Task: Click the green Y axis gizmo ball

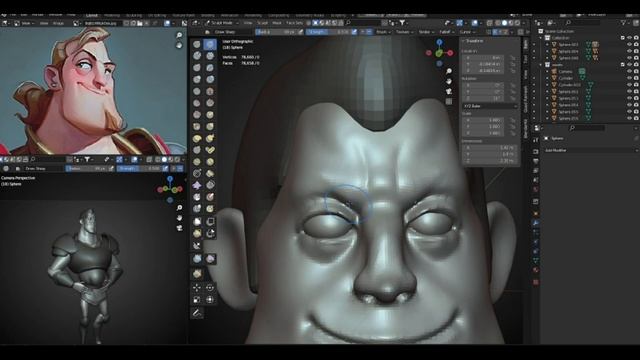Action: [x=439, y=53]
